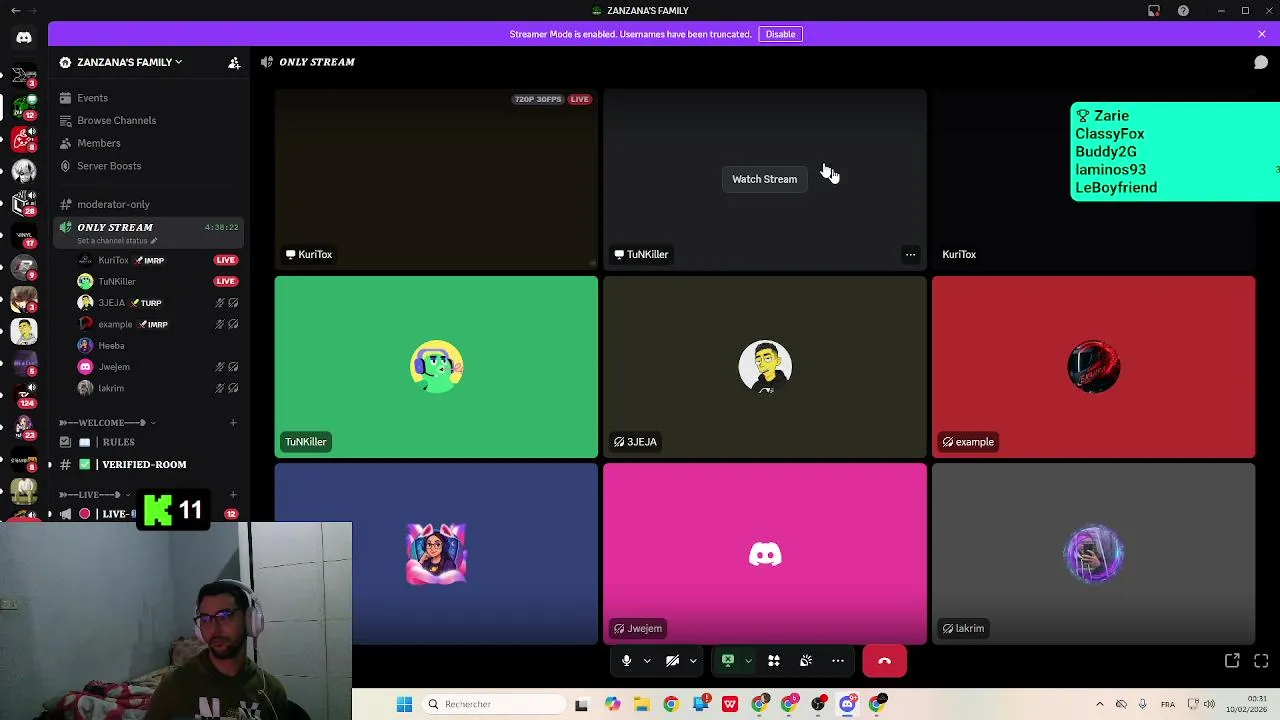1280x720 pixels.
Task: Pop out the call window
Action: point(1232,661)
